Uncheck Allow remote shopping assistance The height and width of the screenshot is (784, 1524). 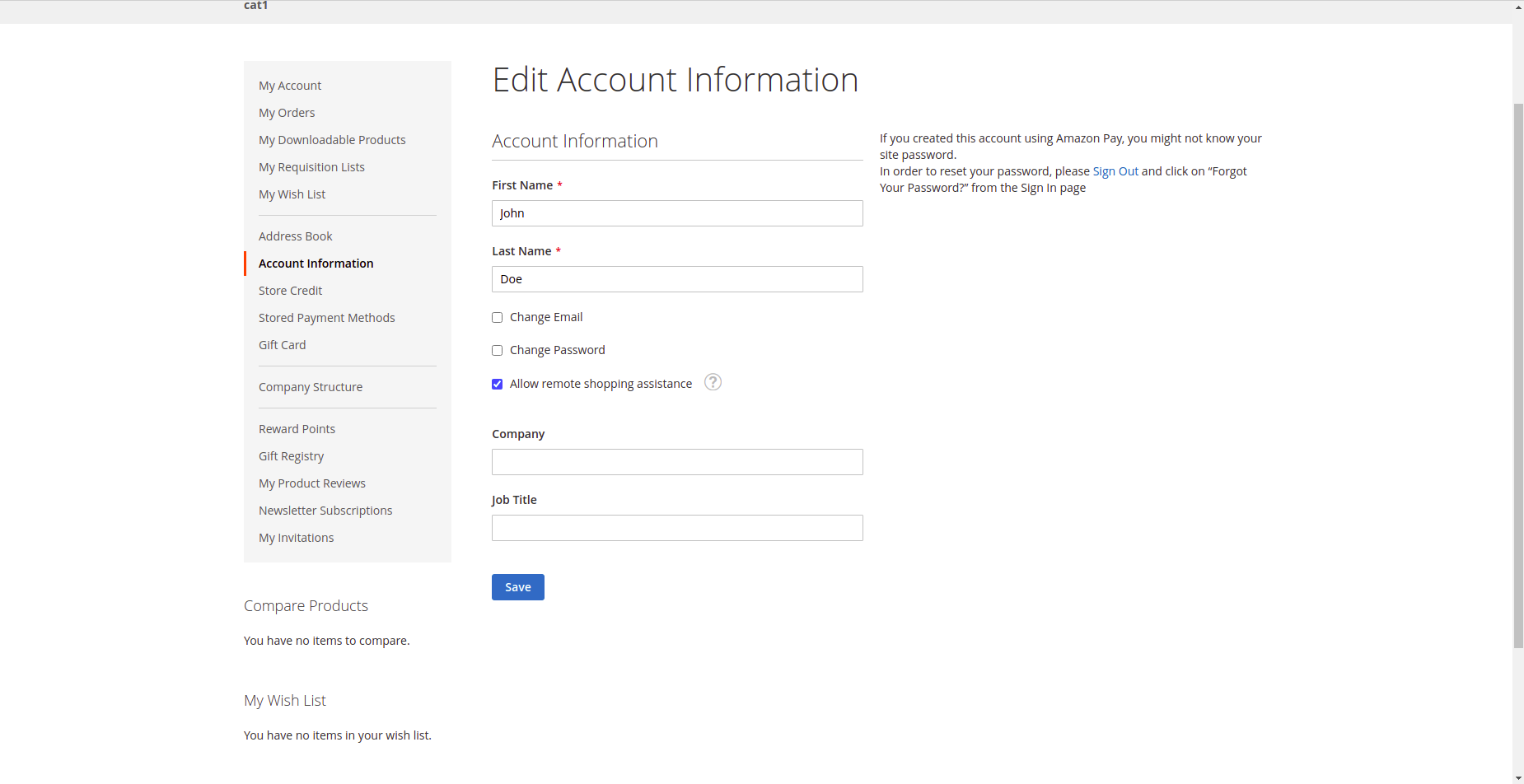pyautogui.click(x=498, y=385)
